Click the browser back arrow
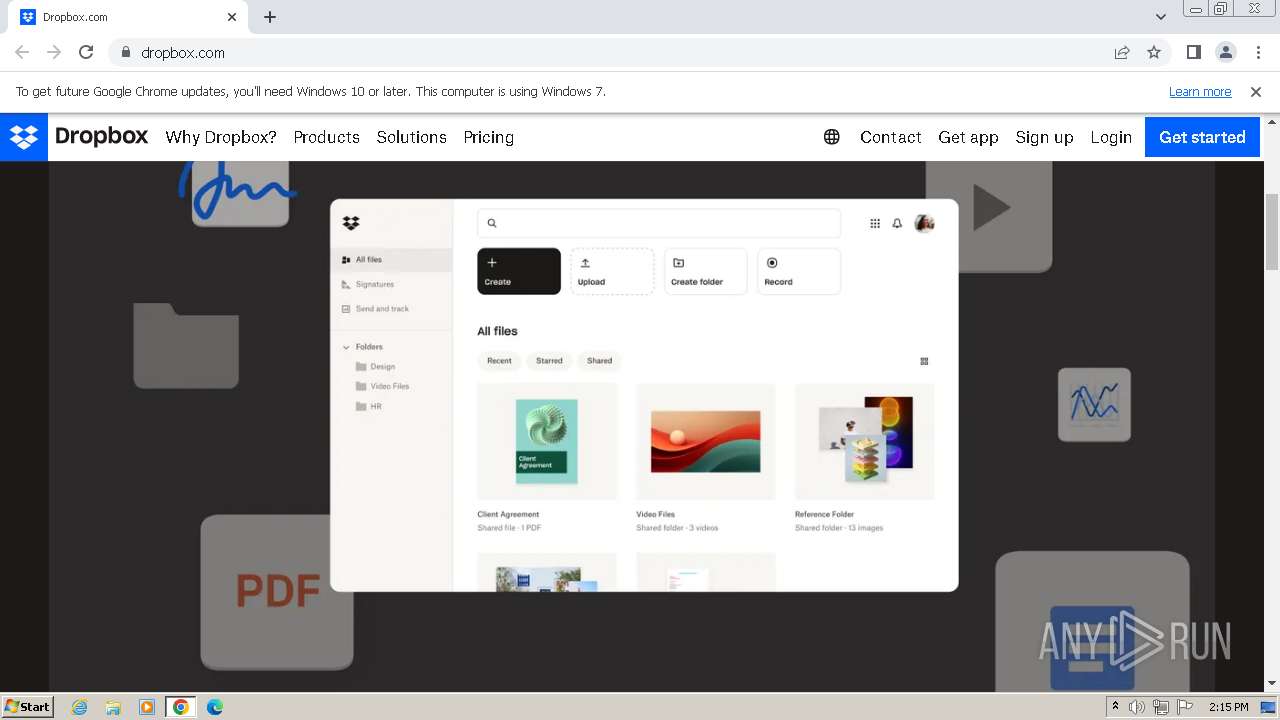Image resolution: width=1280 pixels, height=720 pixels. click(22, 52)
